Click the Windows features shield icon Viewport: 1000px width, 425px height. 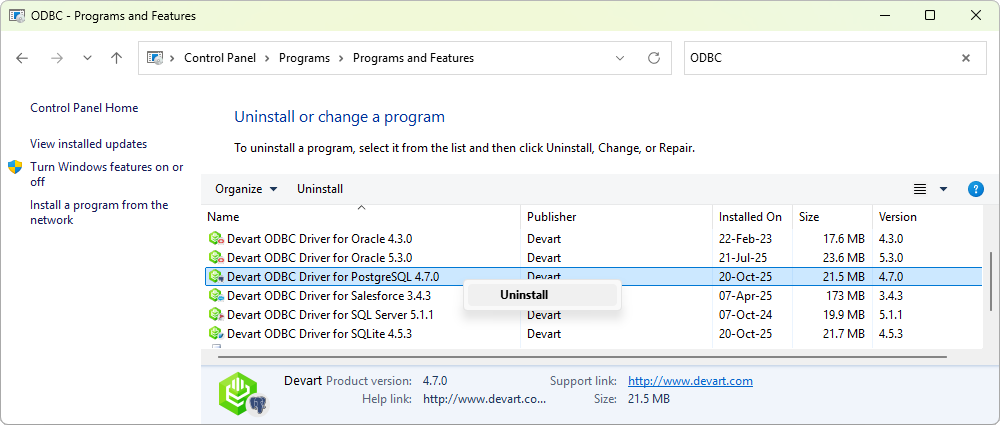(15, 167)
